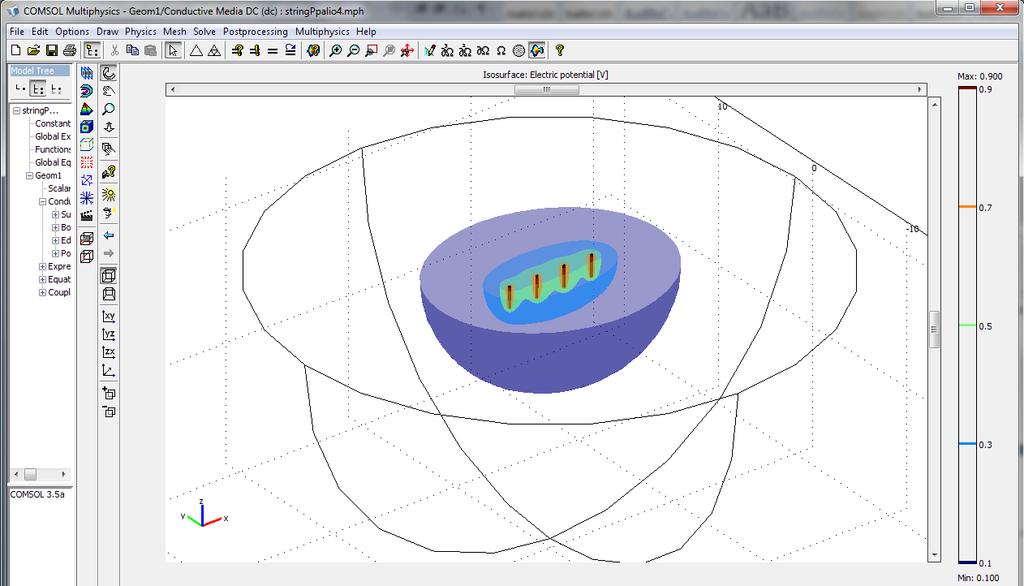Toggle the Model Tree toolbar button
This screenshot has width=1024, height=586.
tap(91, 50)
